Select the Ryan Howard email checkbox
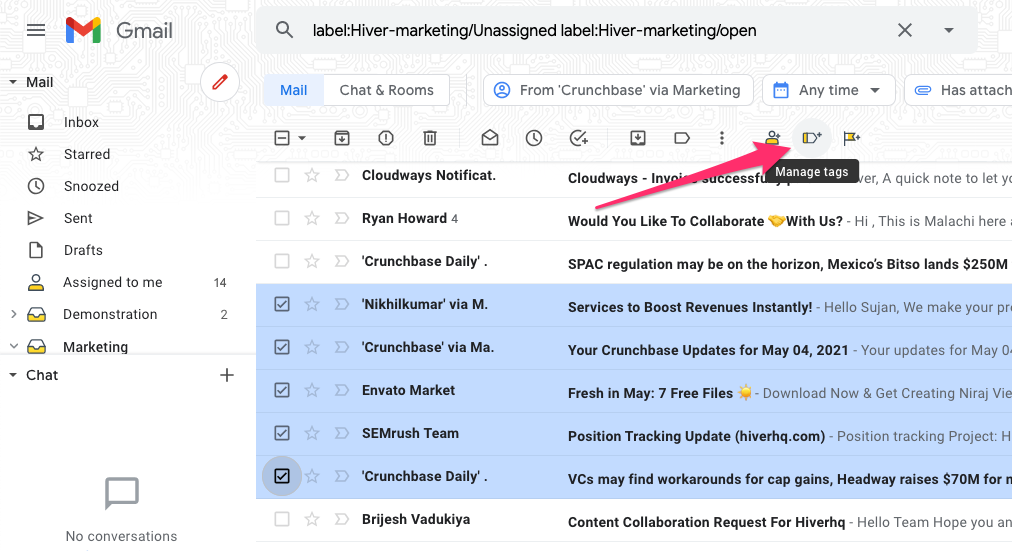 tap(282, 218)
